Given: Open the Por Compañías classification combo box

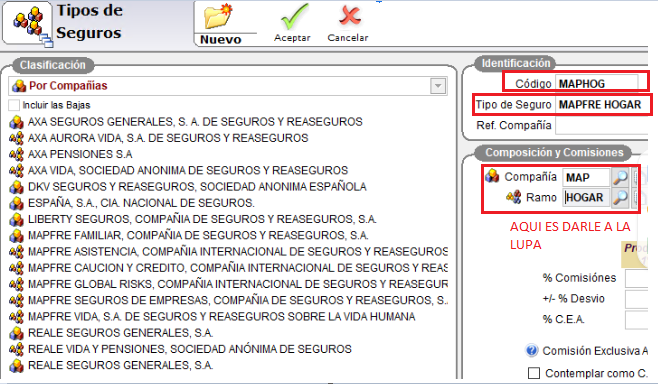Looking at the screenshot, I should [228, 86].
